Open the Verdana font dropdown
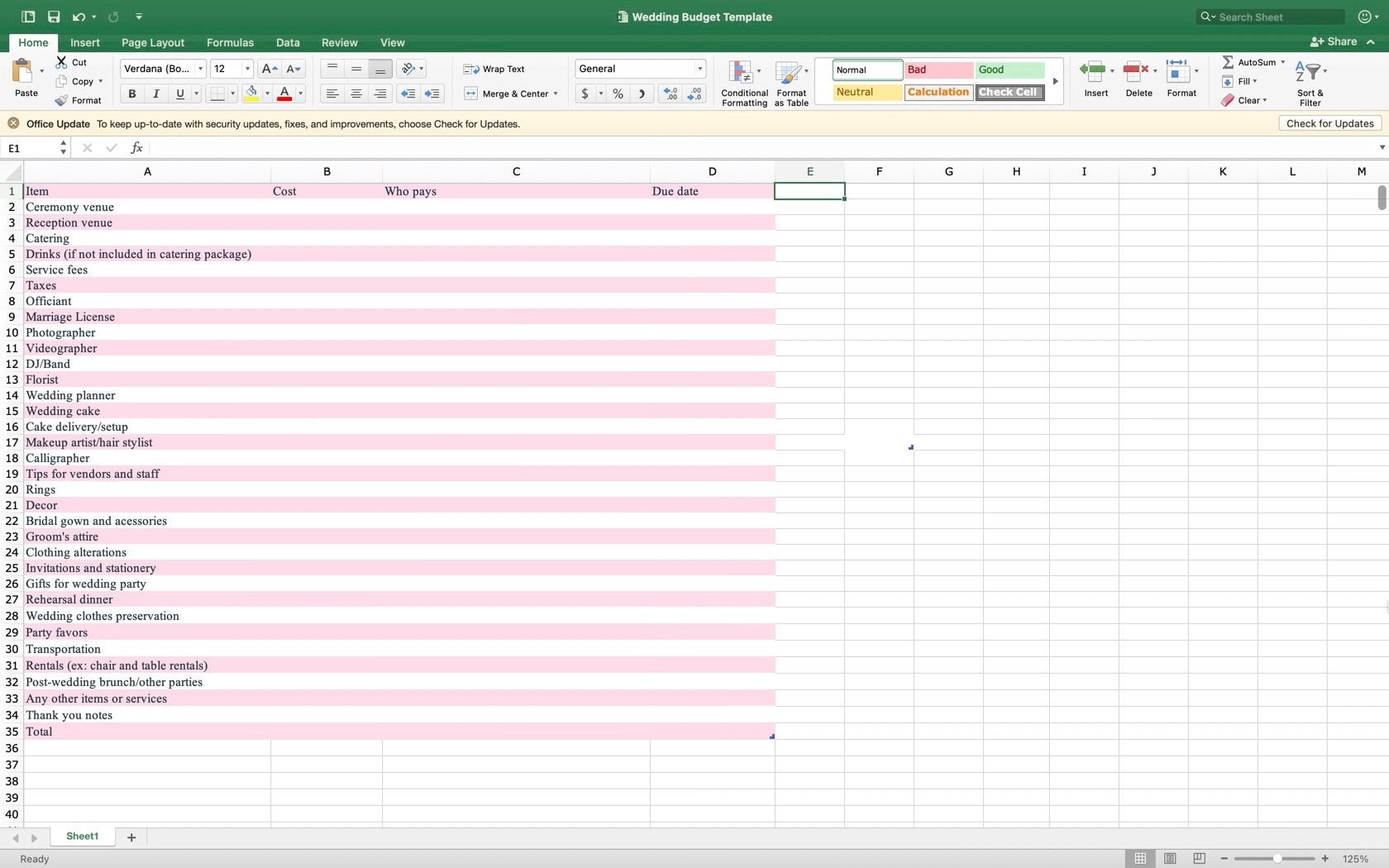The height and width of the screenshot is (868, 1389). click(x=199, y=69)
